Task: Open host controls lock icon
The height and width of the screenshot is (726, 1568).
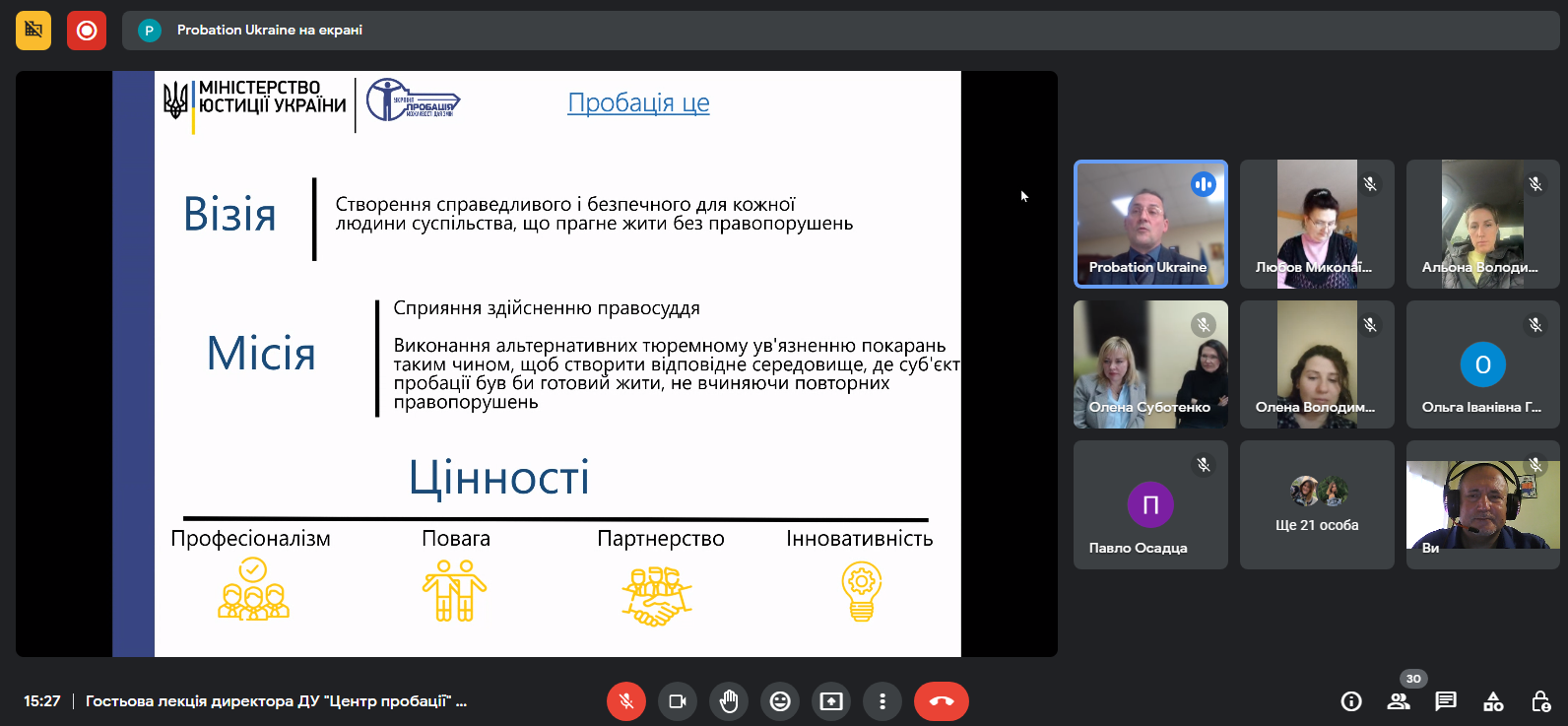Action: (1540, 701)
